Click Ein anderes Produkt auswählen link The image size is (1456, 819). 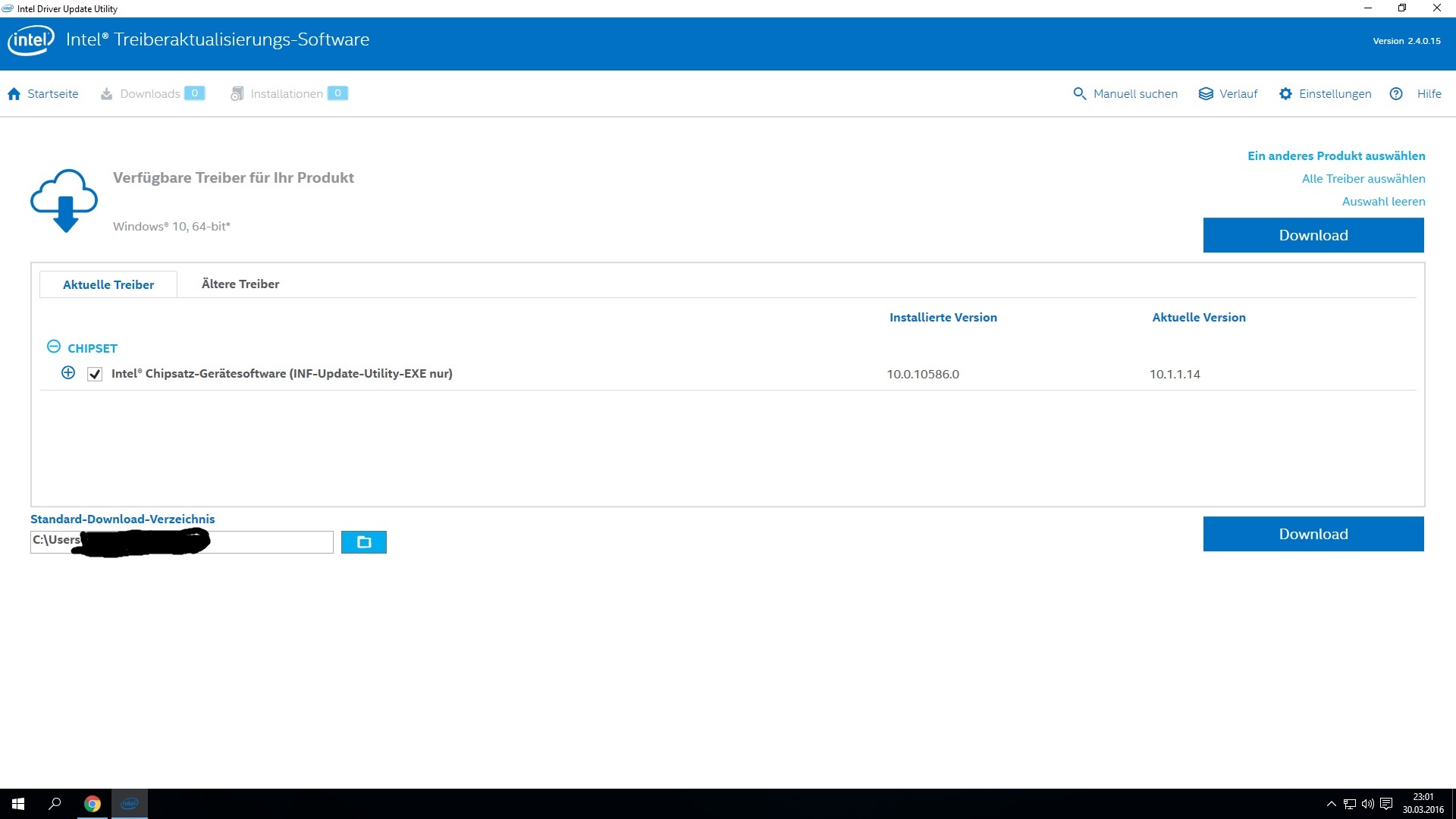1336,156
